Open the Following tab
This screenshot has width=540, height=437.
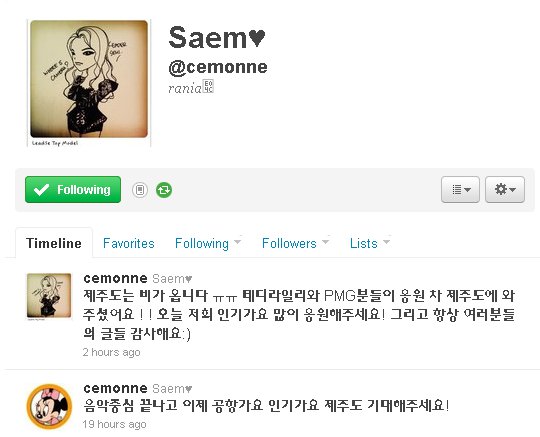coord(202,243)
